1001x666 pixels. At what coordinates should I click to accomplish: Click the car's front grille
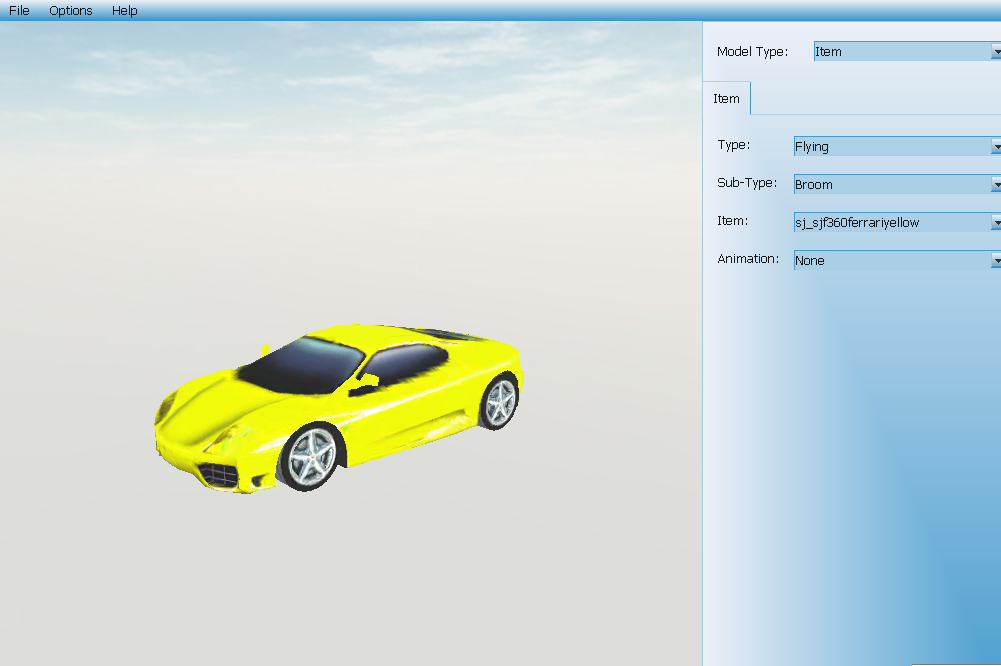click(x=218, y=473)
